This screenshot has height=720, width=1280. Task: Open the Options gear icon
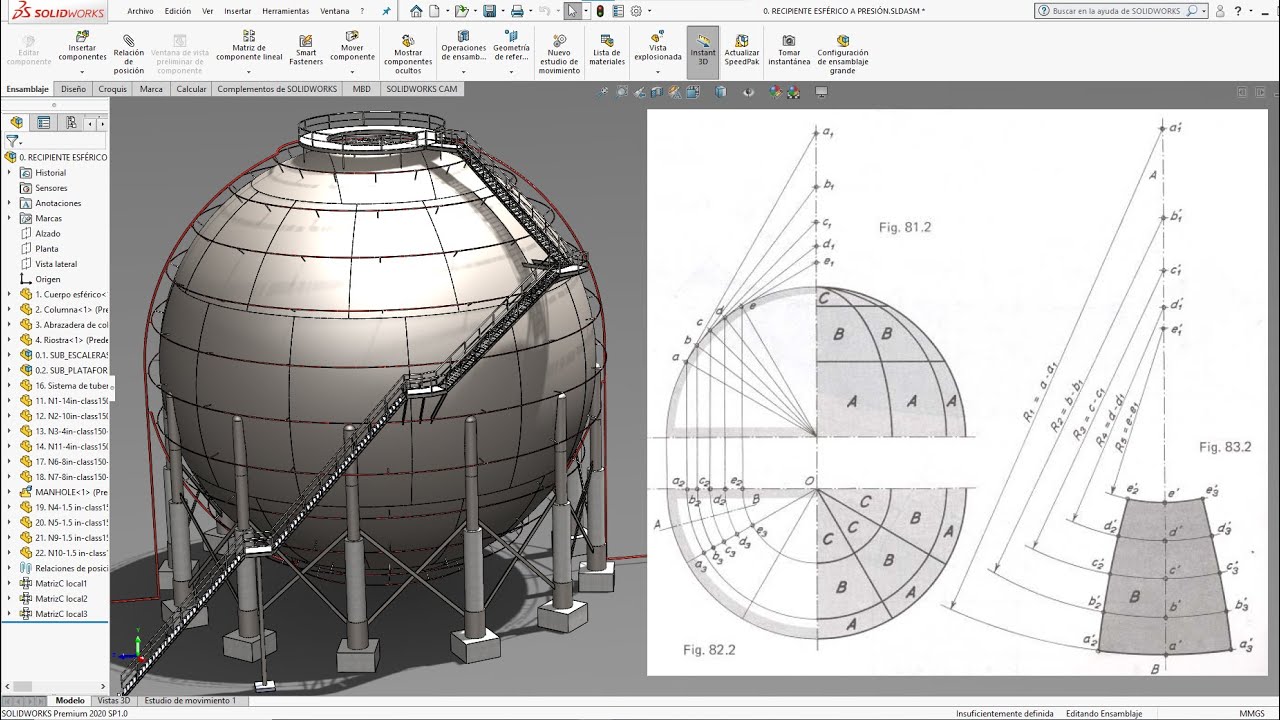[x=635, y=11]
